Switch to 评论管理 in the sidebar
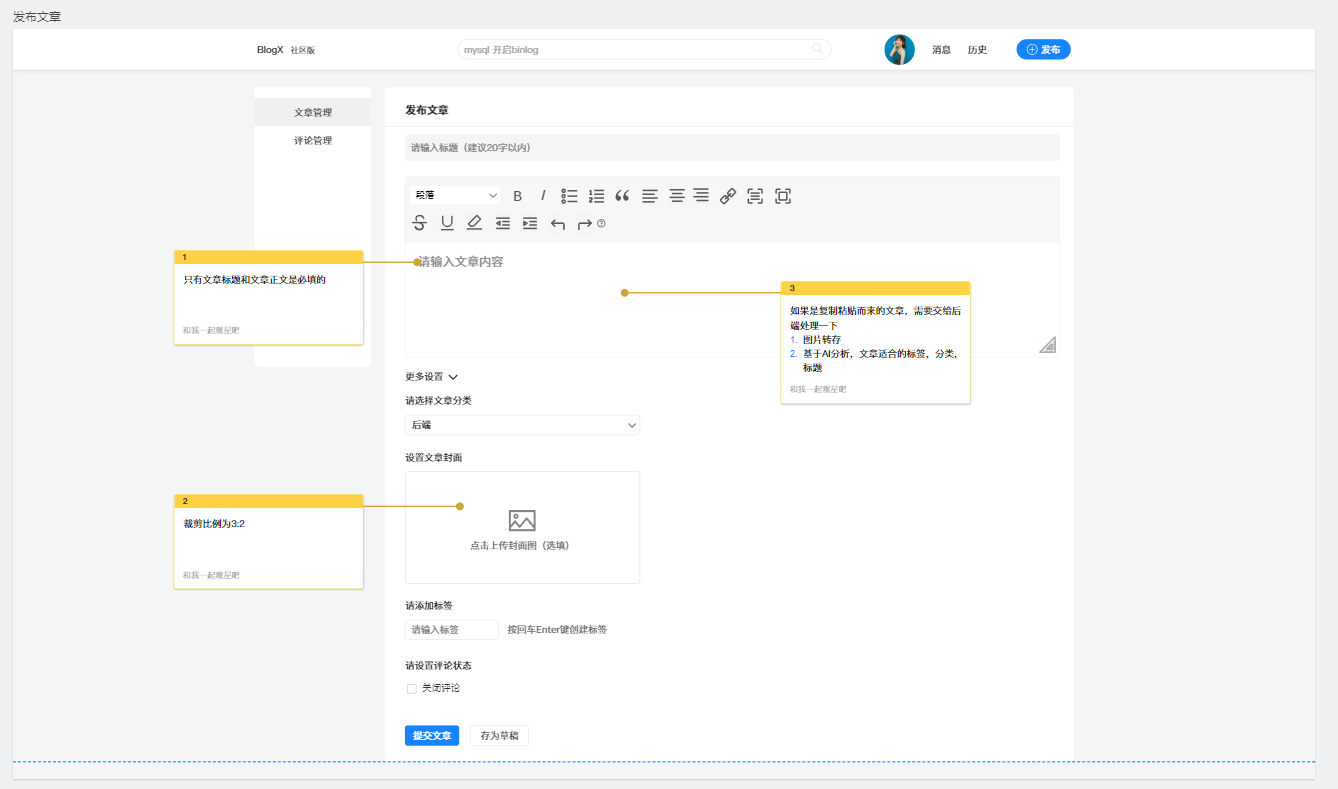The image size is (1338, 789). [313, 141]
